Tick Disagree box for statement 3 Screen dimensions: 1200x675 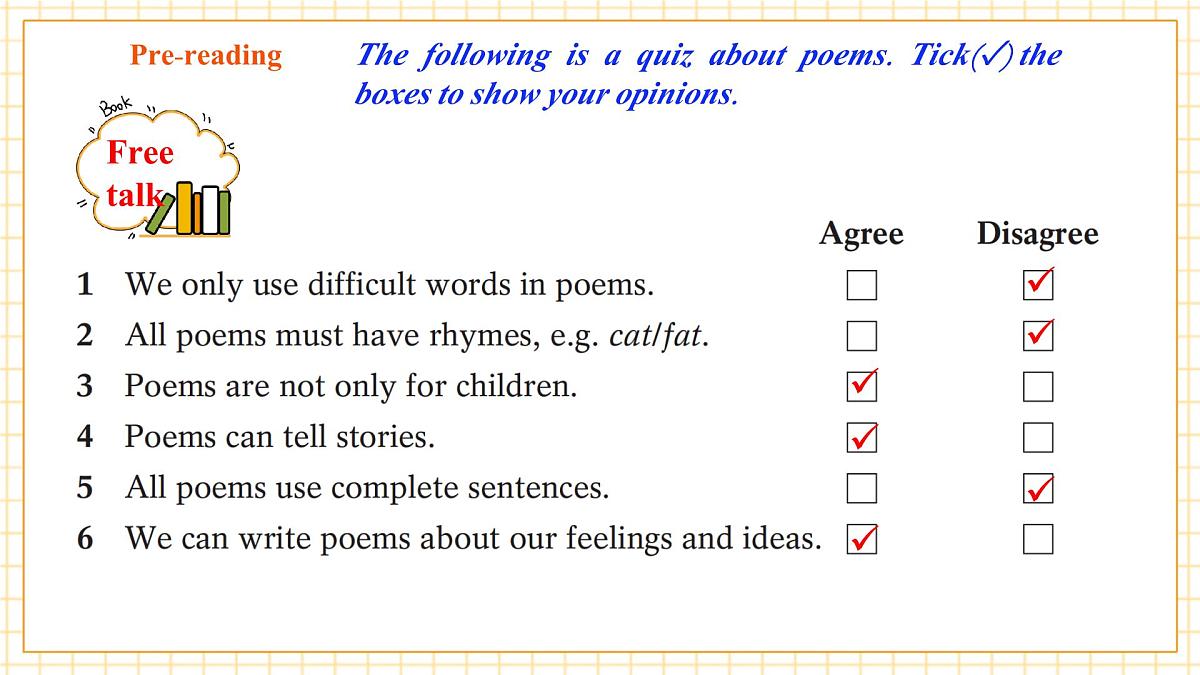[1038, 386]
